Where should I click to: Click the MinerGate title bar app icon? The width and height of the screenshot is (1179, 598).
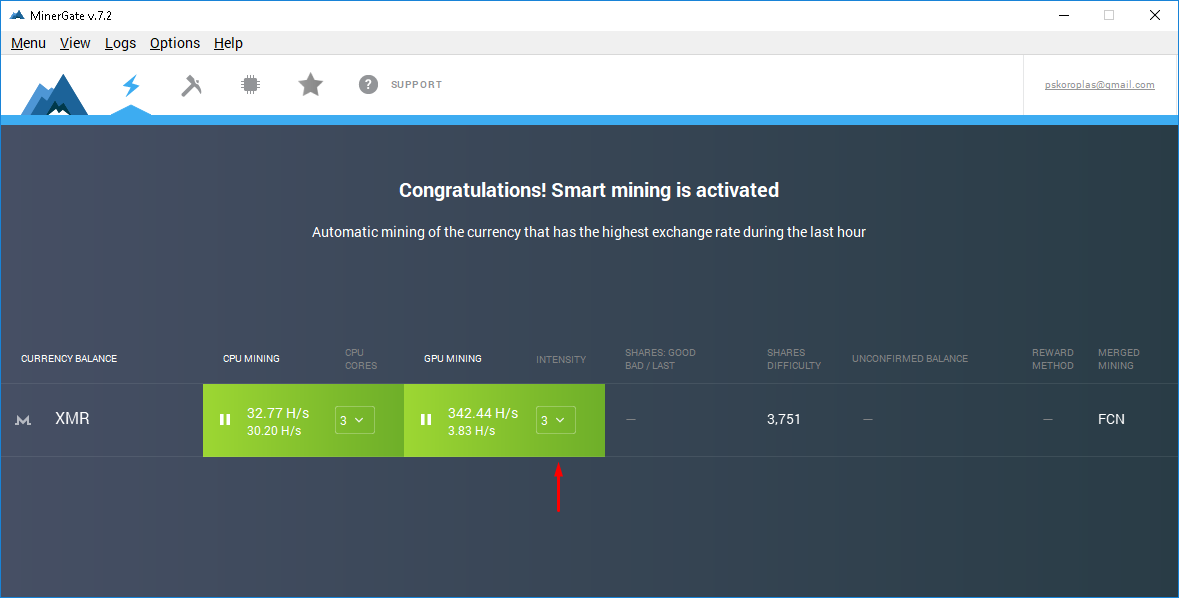click(16, 16)
